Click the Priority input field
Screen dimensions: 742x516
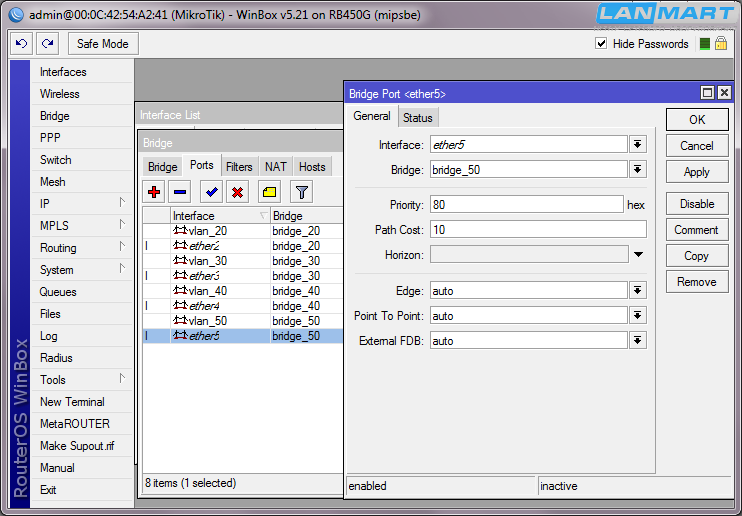coord(526,205)
